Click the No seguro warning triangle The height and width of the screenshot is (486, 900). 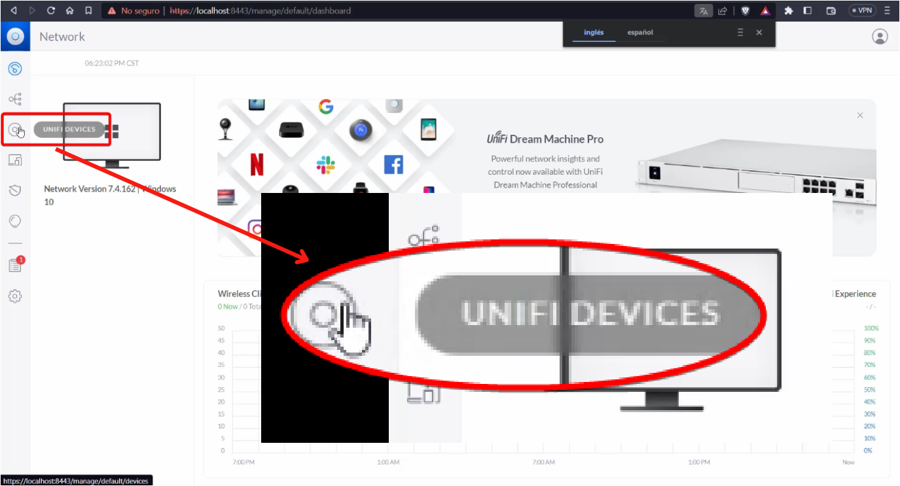pyautogui.click(x=112, y=10)
